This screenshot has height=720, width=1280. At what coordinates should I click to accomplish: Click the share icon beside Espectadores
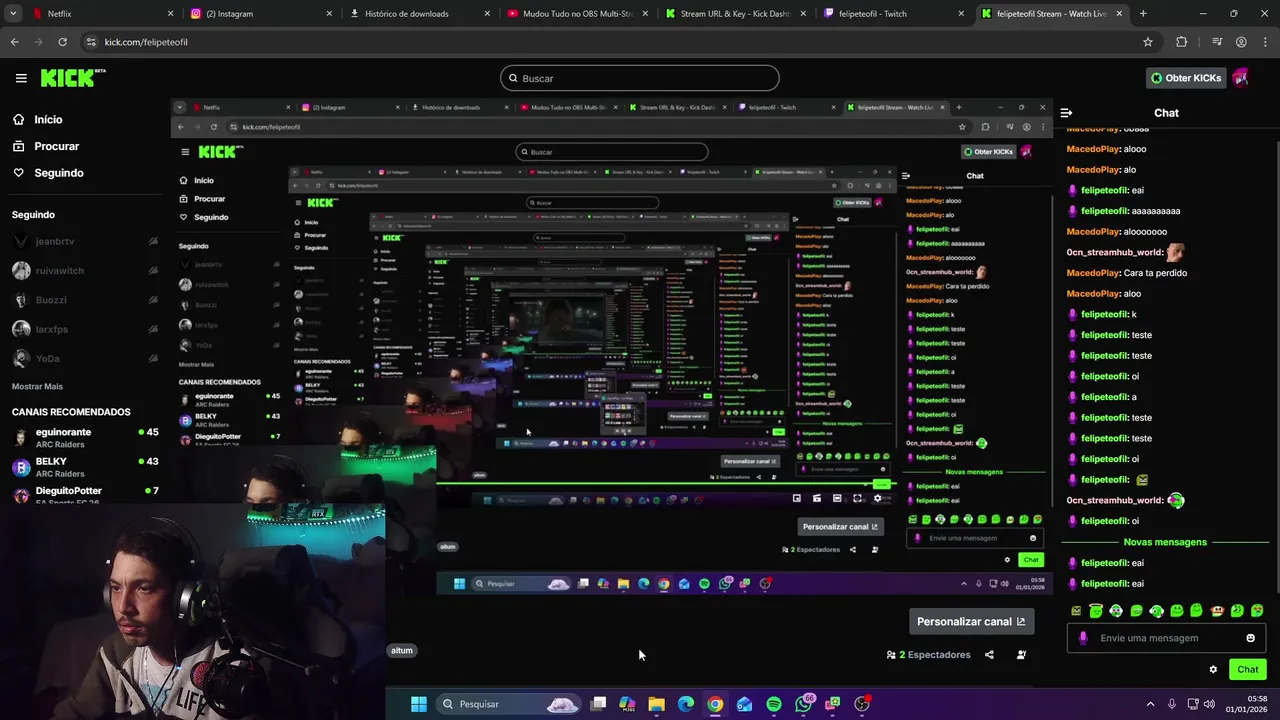click(989, 655)
